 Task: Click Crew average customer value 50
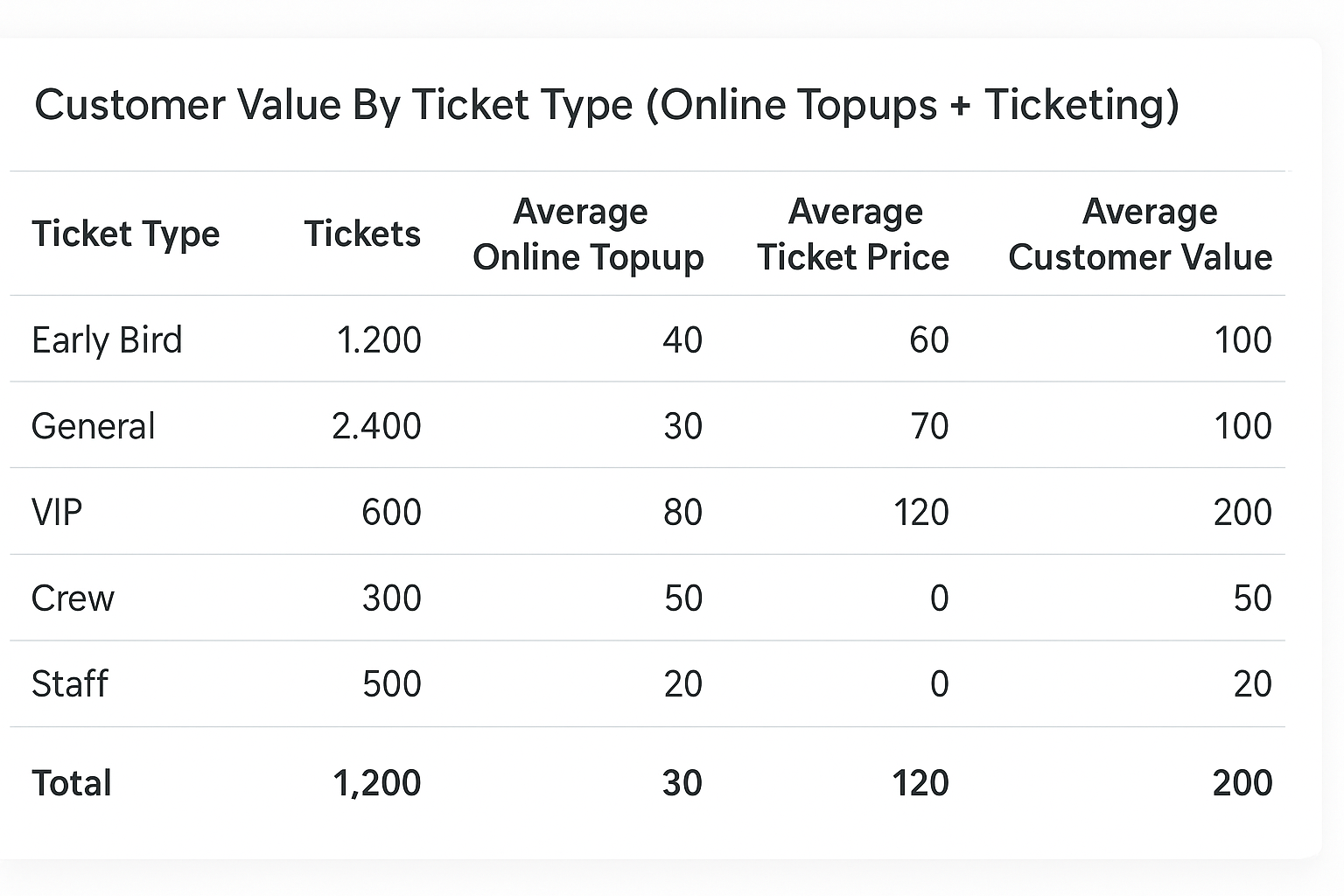click(1252, 598)
